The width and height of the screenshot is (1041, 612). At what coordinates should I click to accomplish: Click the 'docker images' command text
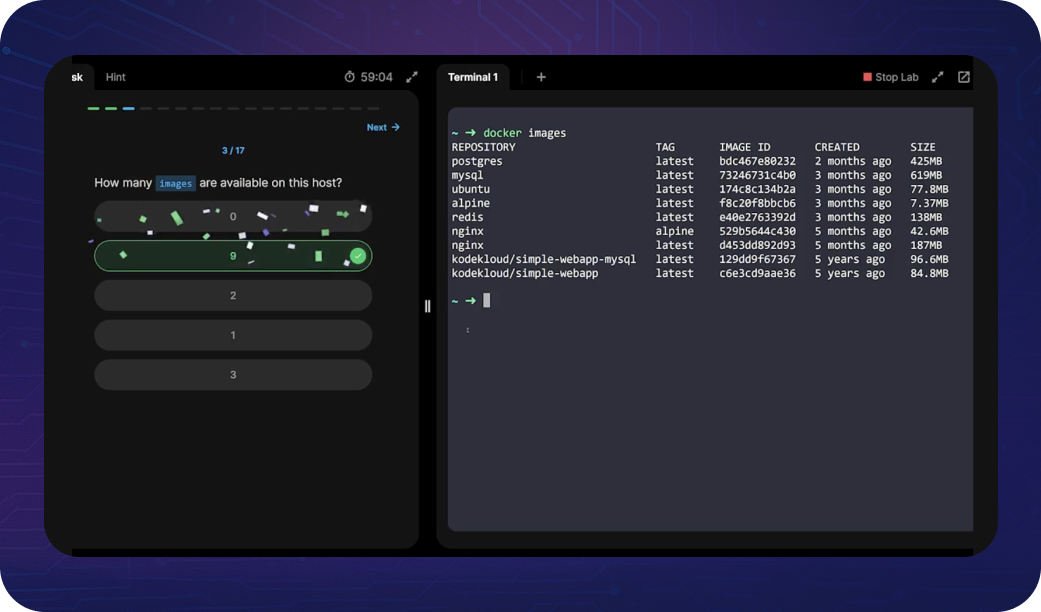click(524, 133)
